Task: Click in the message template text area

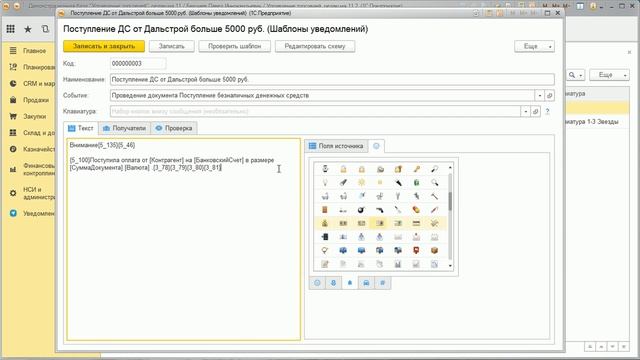Action: [x=184, y=240]
